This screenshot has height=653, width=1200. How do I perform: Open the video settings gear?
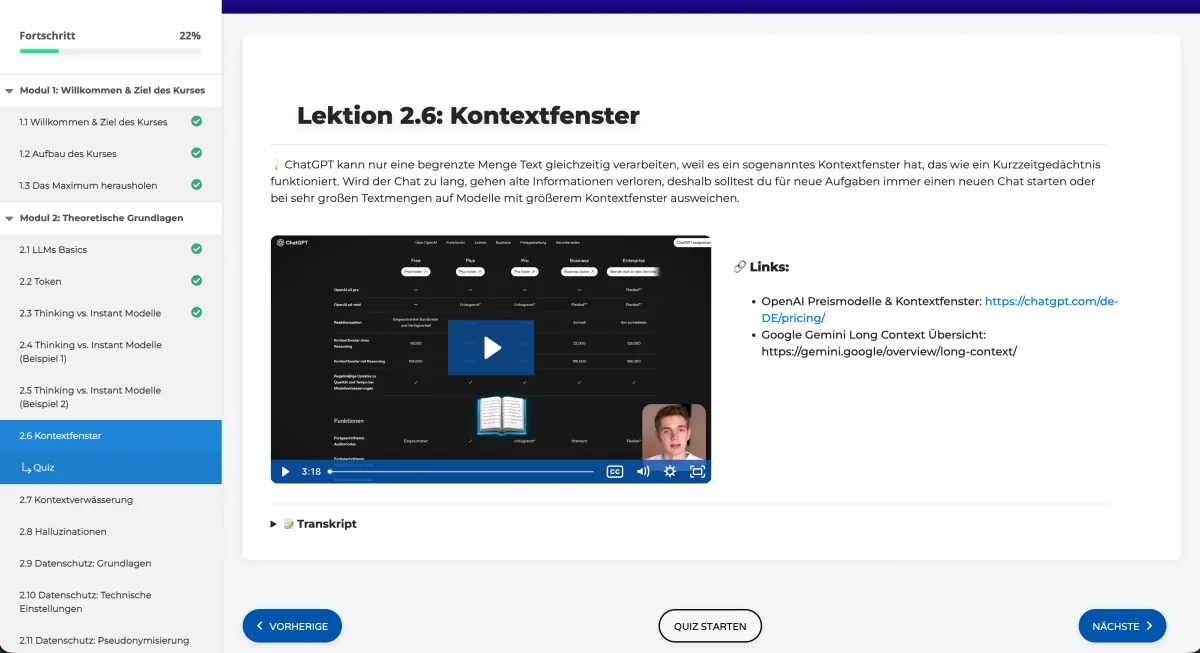click(669, 470)
